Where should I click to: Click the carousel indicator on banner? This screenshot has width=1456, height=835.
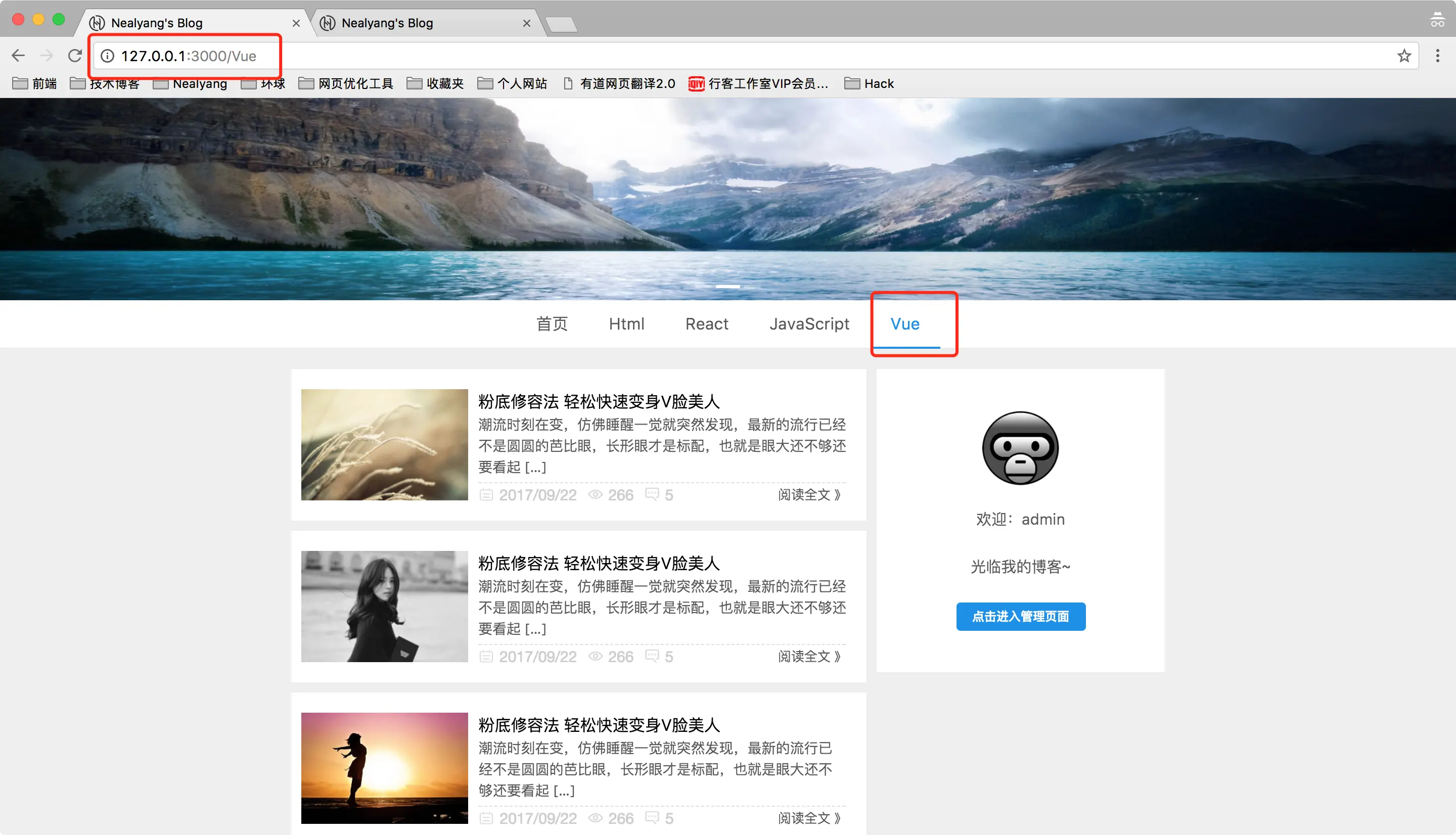point(727,286)
